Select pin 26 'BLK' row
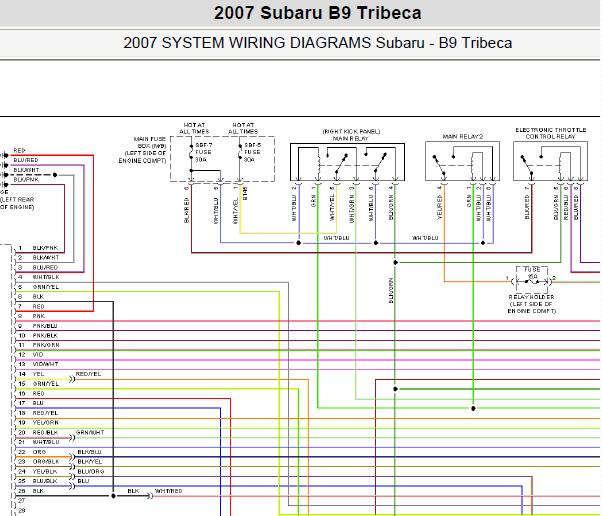Image resolution: width=602 pixels, height=516 pixels. coord(31,491)
